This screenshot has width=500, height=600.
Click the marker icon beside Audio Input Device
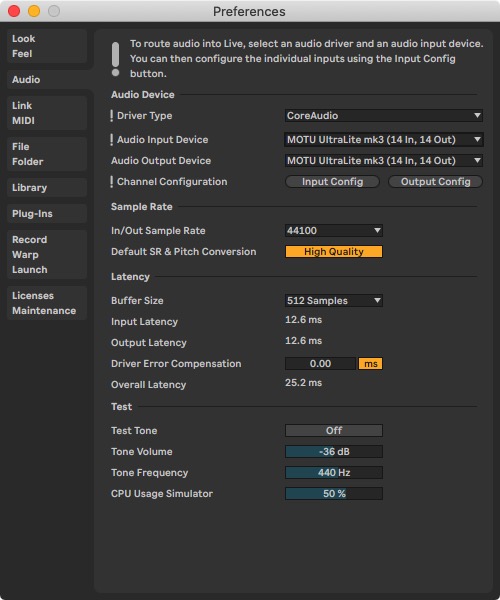click(x=112, y=140)
